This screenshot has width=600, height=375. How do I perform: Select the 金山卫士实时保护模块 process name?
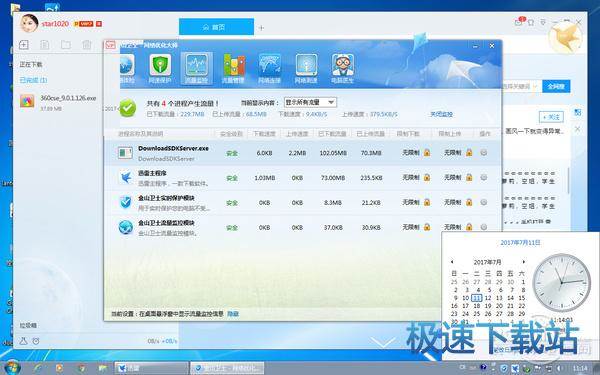166,198
